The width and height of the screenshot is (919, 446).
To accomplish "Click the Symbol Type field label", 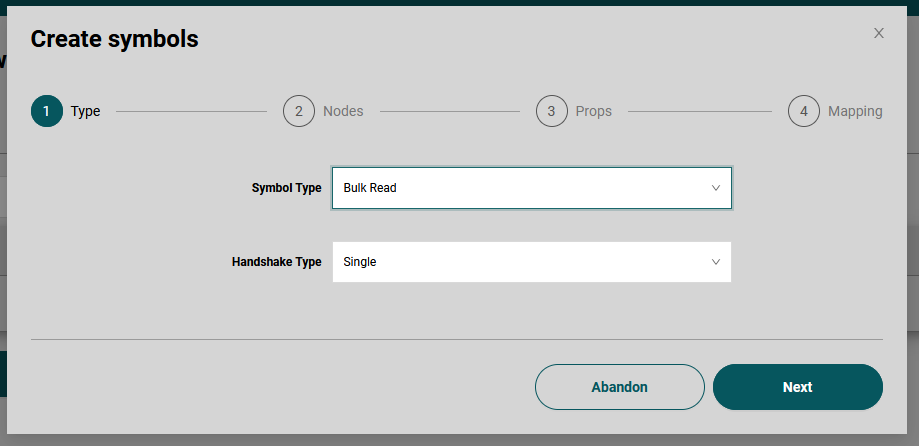I will 286,188.
